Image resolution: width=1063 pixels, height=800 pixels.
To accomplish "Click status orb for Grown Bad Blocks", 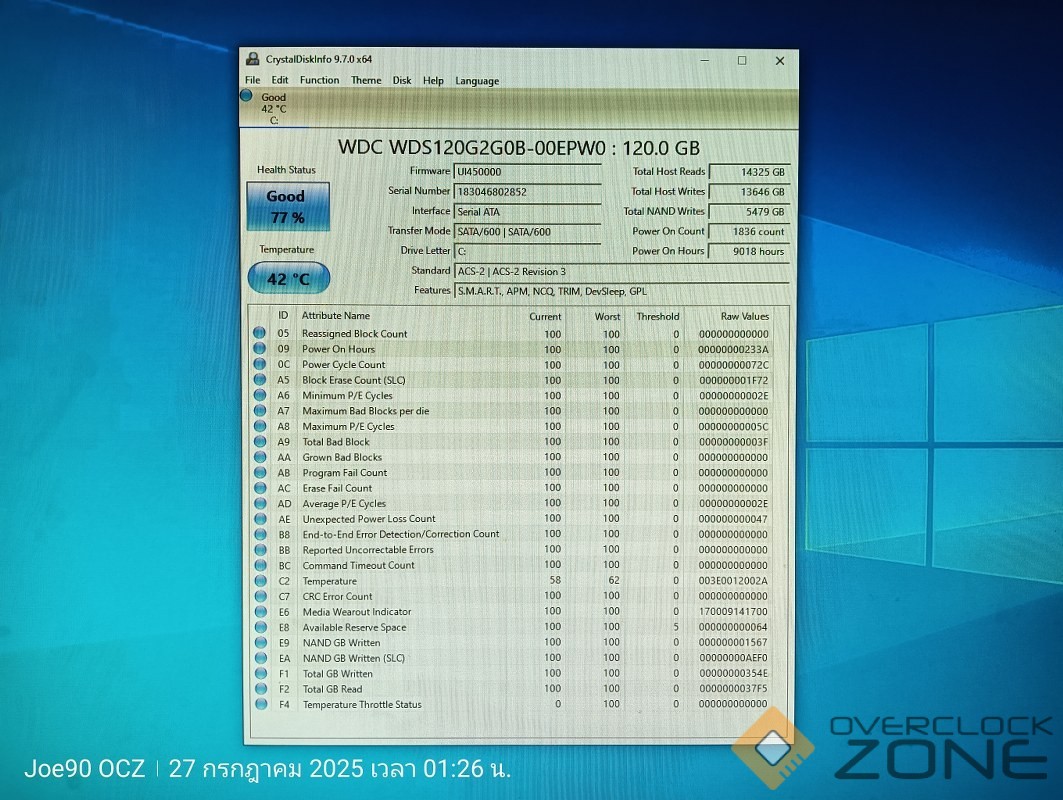I will (x=260, y=457).
